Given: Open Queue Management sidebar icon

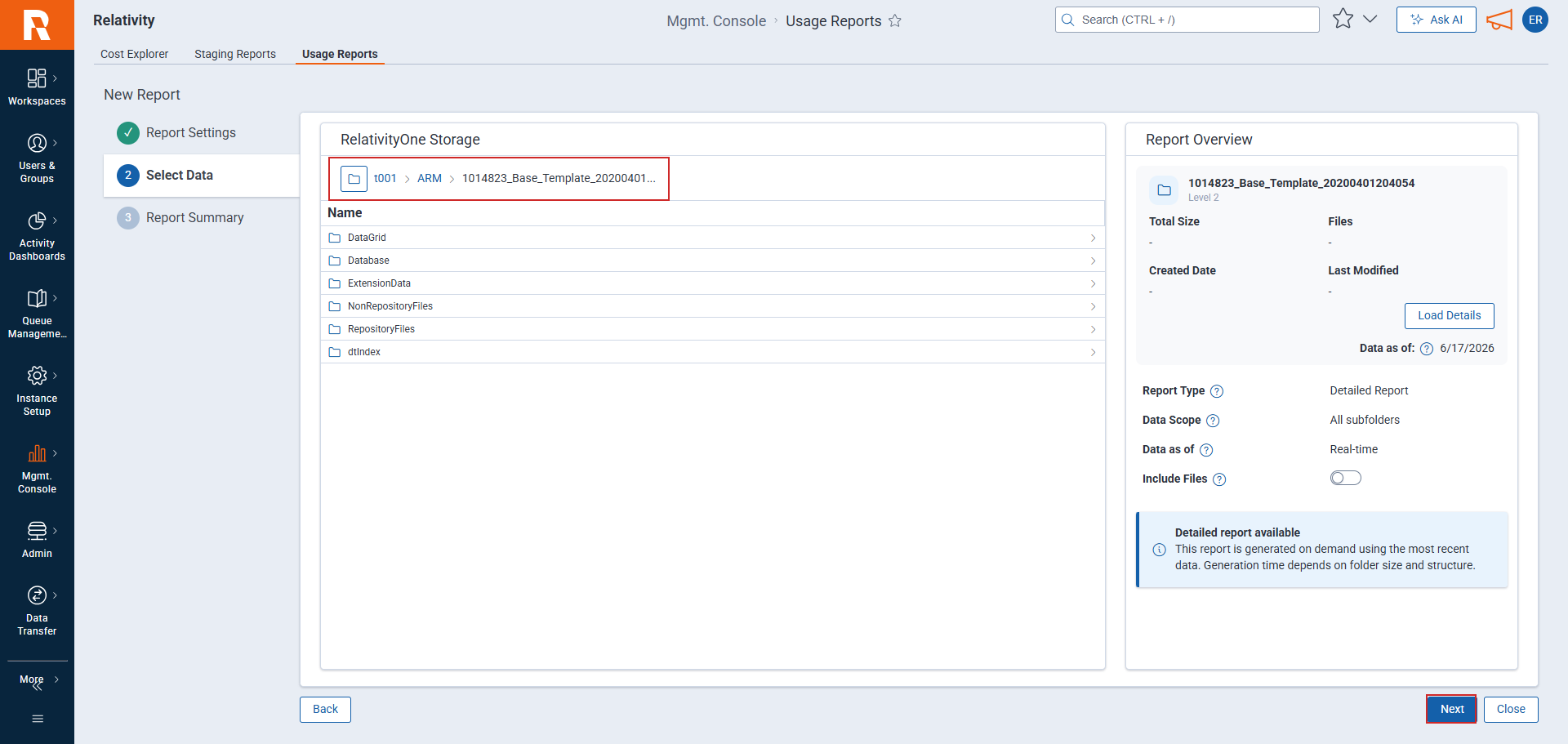Looking at the screenshot, I should tap(37, 298).
